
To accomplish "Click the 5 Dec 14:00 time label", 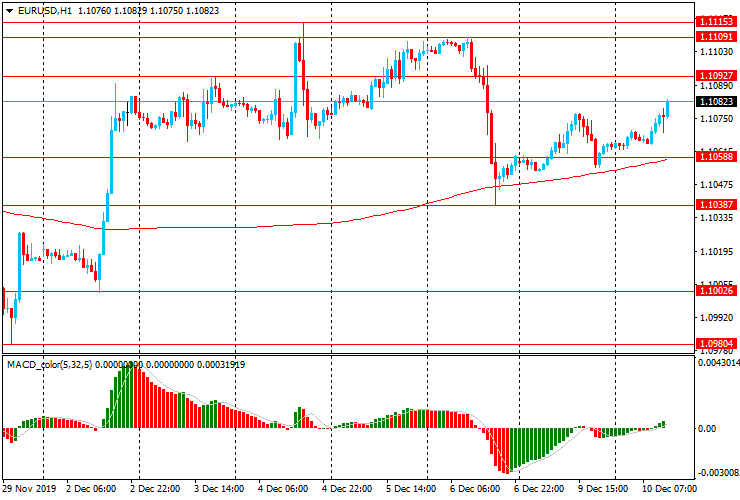I will pyautogui.click(x=411, y=489).
